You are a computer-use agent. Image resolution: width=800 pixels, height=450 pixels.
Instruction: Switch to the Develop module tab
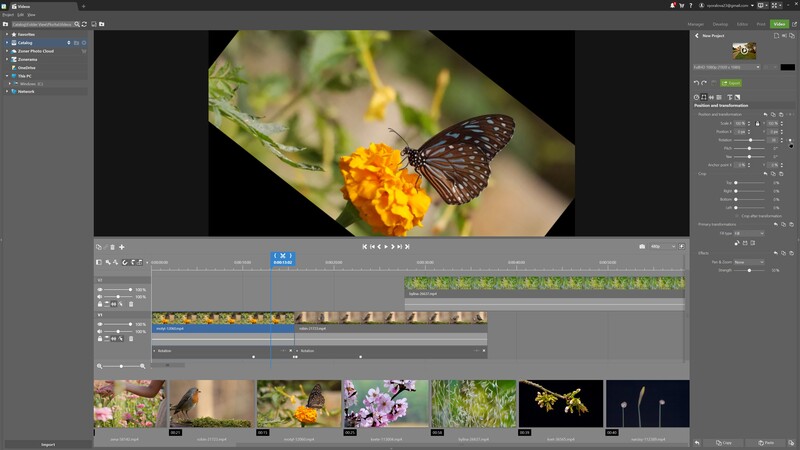[x=720, y=24]
